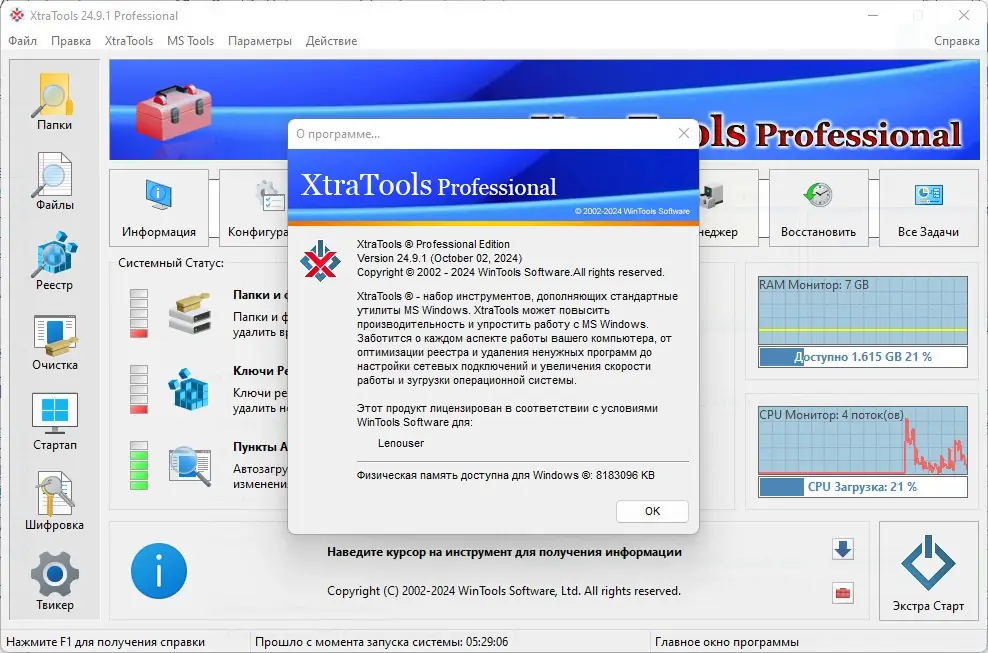Viewport: 988px width, 653px height.
Task: Click the red toolbox banner image
Action: click(x=175, y=111)
